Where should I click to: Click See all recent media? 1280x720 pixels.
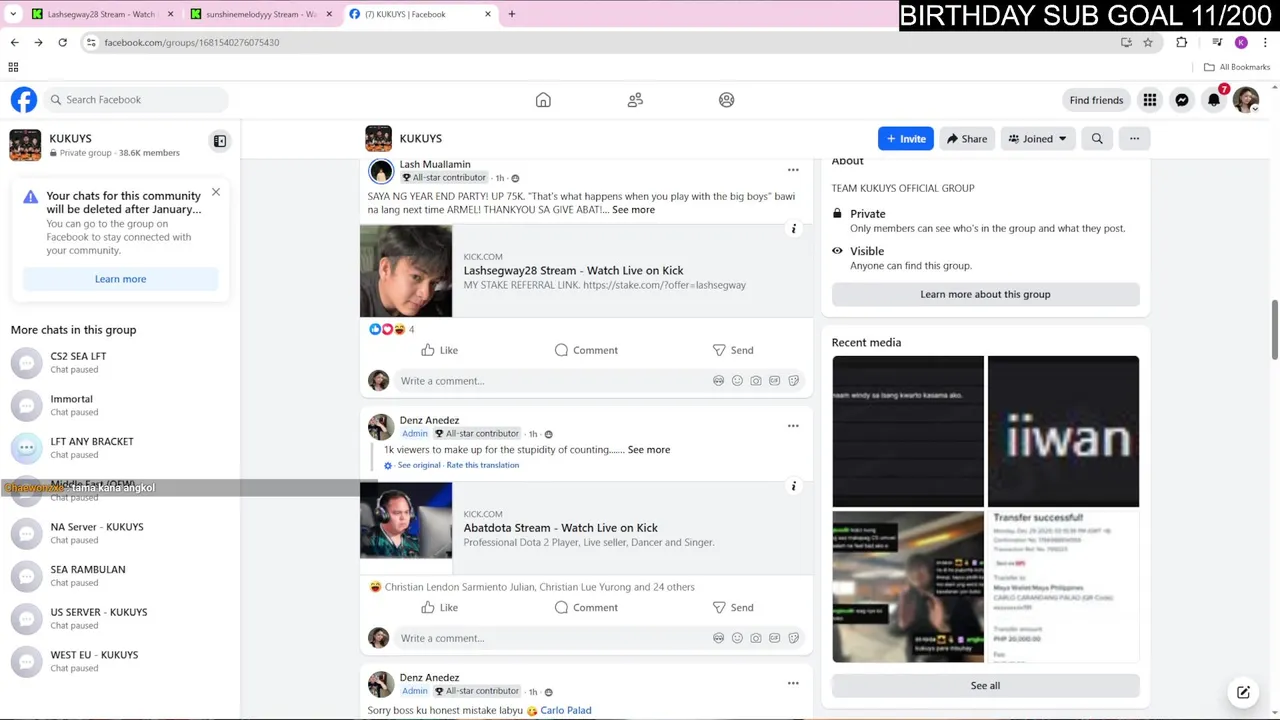[x=985, y=685]
